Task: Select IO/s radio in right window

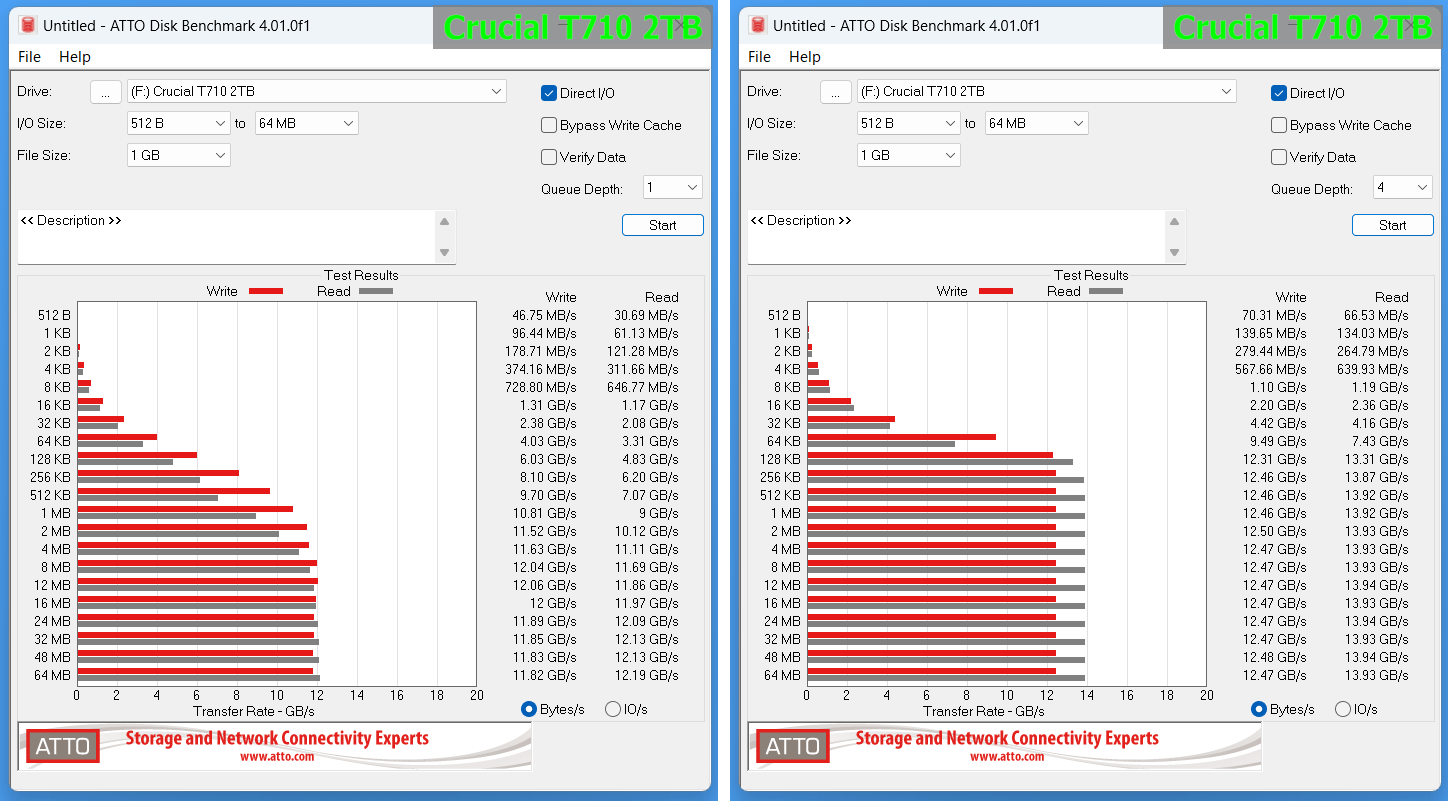Action: pyautogui.click(x=1343, y=709)
